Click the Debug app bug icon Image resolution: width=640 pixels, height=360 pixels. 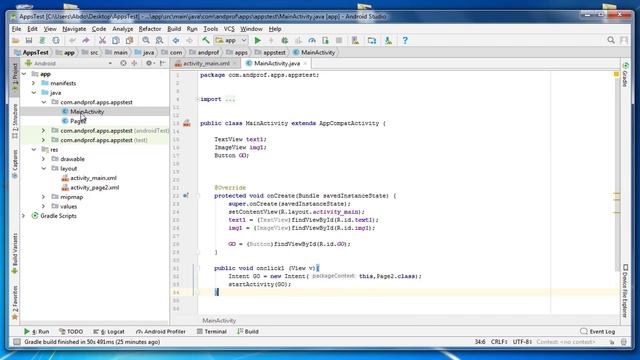coord(285,40)
